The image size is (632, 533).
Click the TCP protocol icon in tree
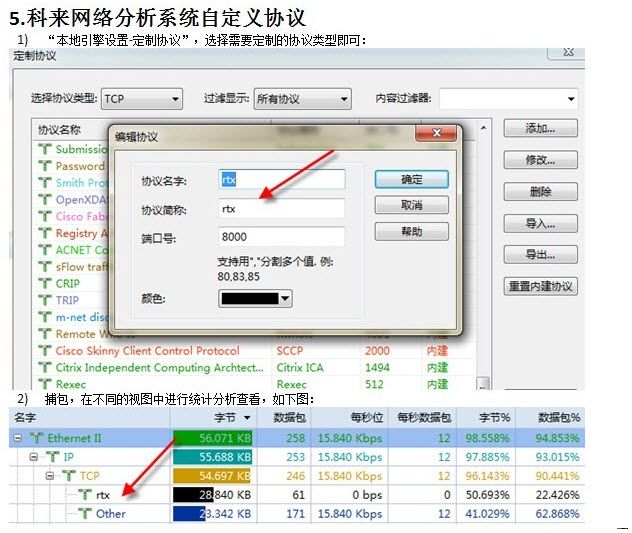click(x=69, y=476)
